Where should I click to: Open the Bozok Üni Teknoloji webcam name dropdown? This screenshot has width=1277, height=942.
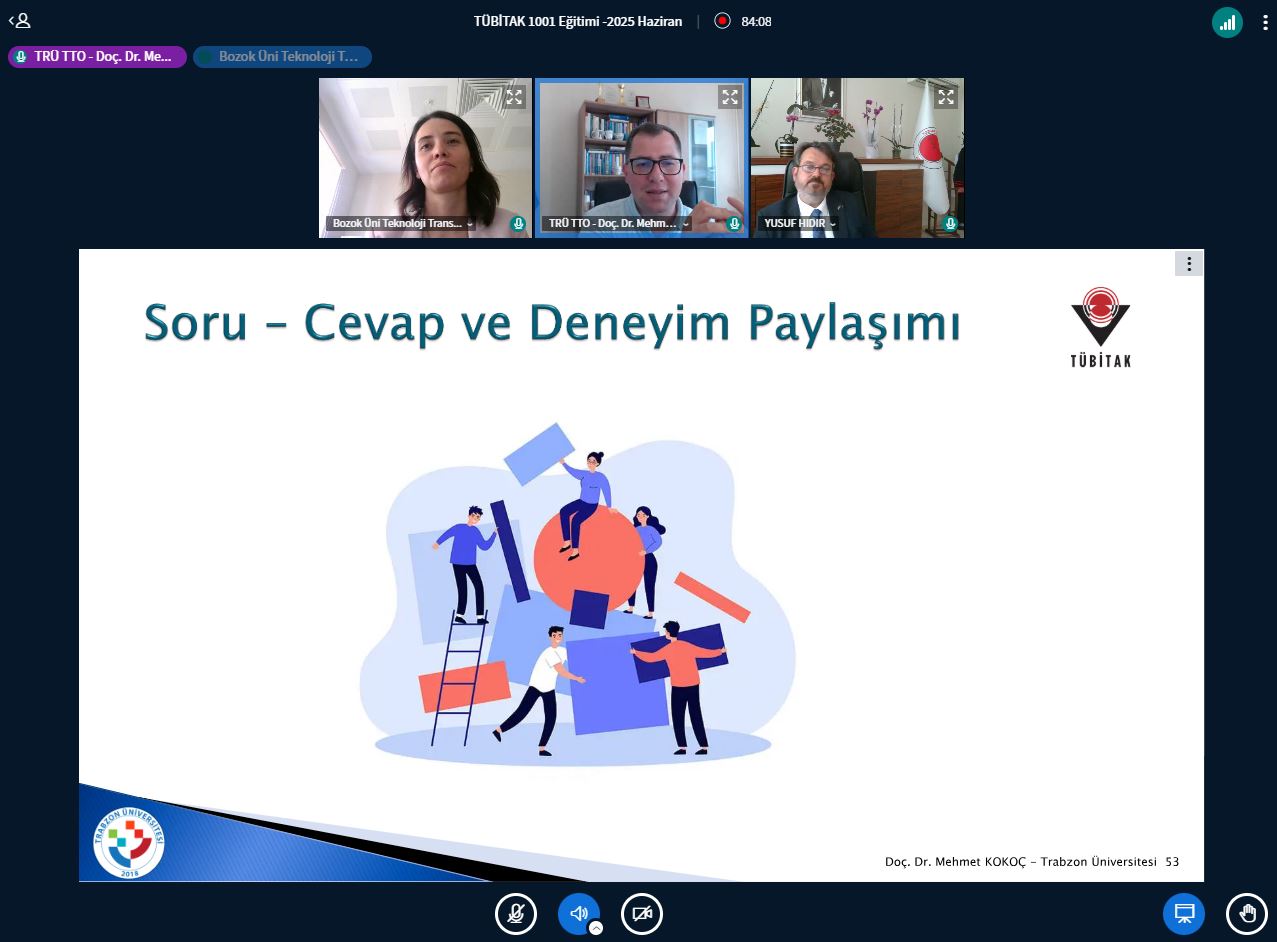click(402, 224)
